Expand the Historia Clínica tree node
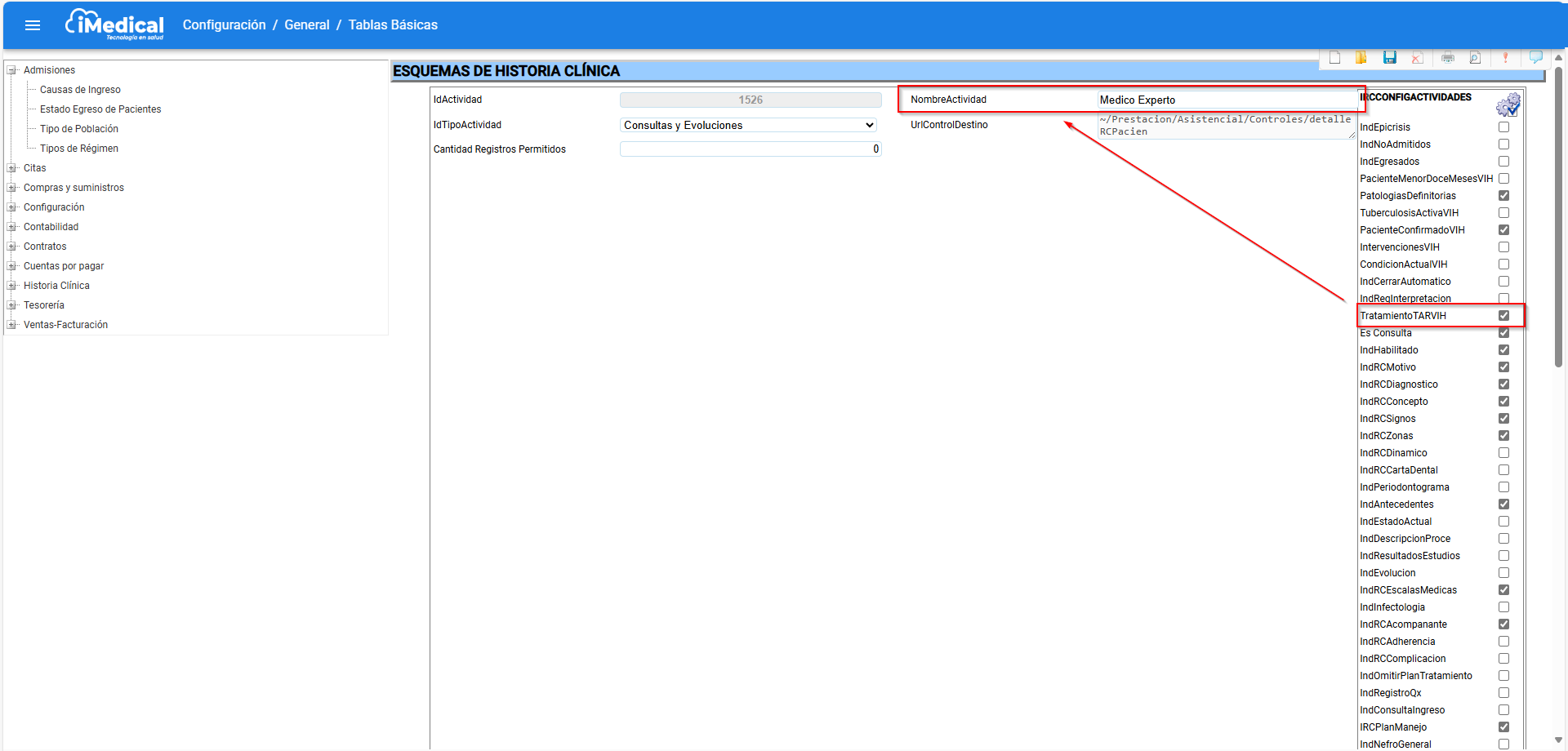Viewport: 1568px width, 751px height. tap(12, 286)
